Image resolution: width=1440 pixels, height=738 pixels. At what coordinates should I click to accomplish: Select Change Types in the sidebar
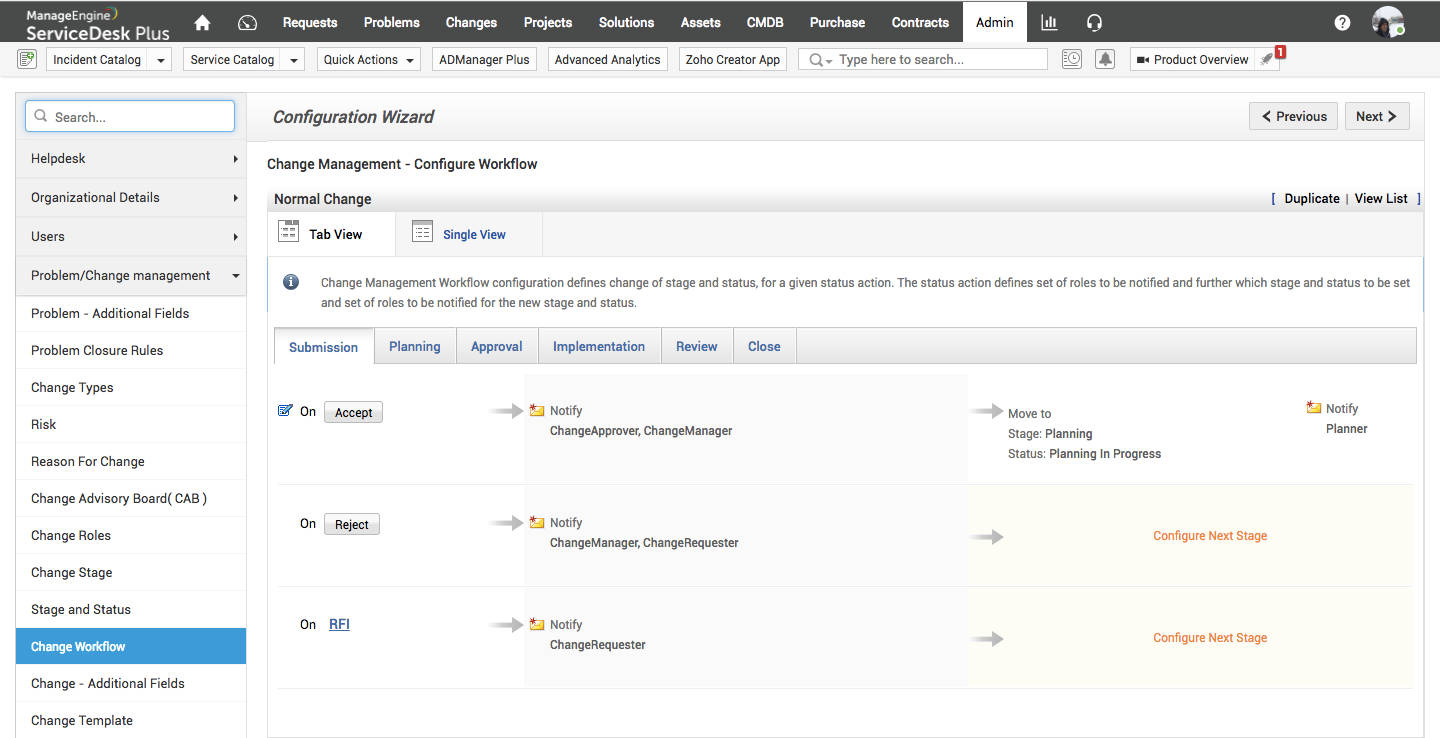(72, 387)
